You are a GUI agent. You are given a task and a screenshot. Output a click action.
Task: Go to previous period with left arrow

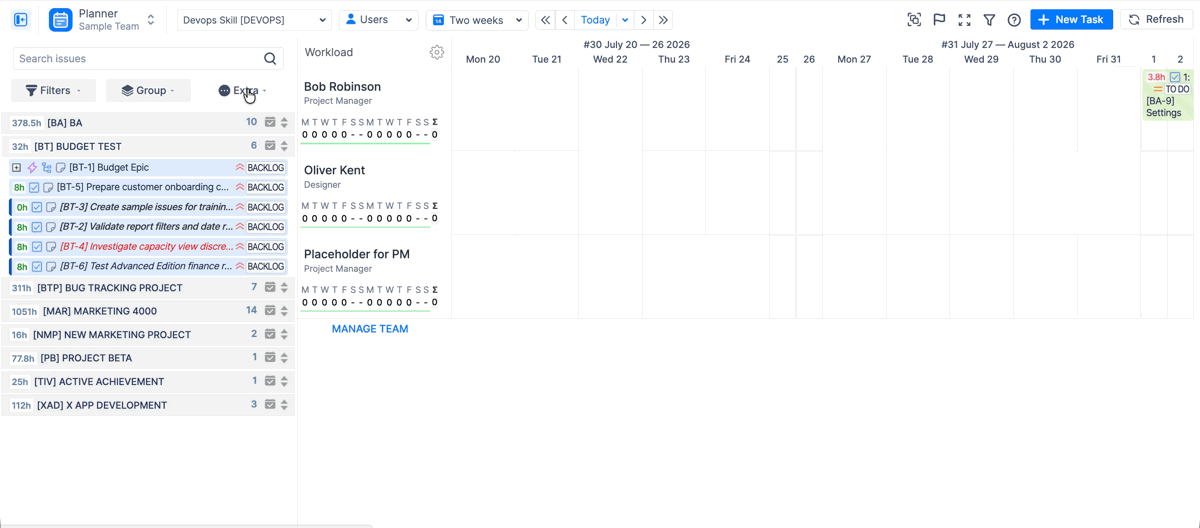pyautogui.click(x=565, y=20)
